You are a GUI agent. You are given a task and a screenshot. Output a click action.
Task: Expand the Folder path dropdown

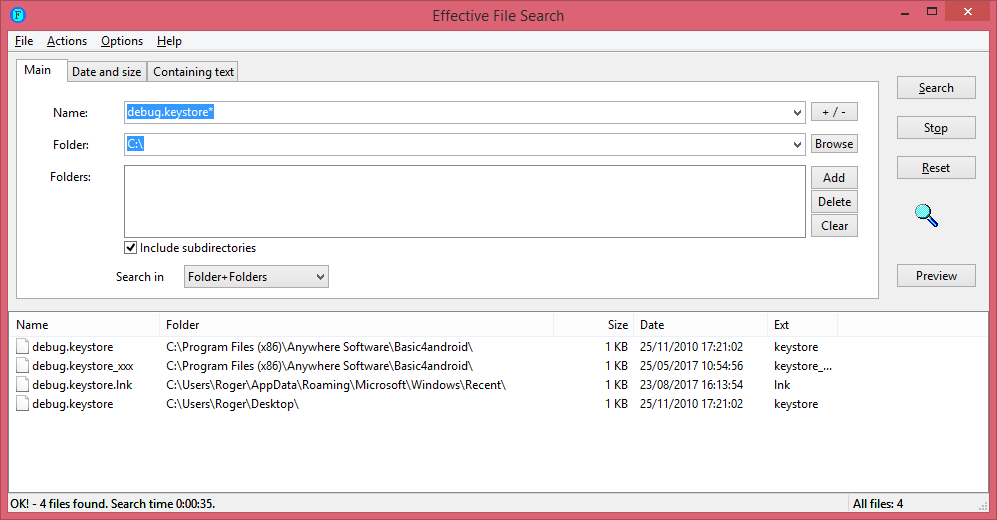[797, 145]
